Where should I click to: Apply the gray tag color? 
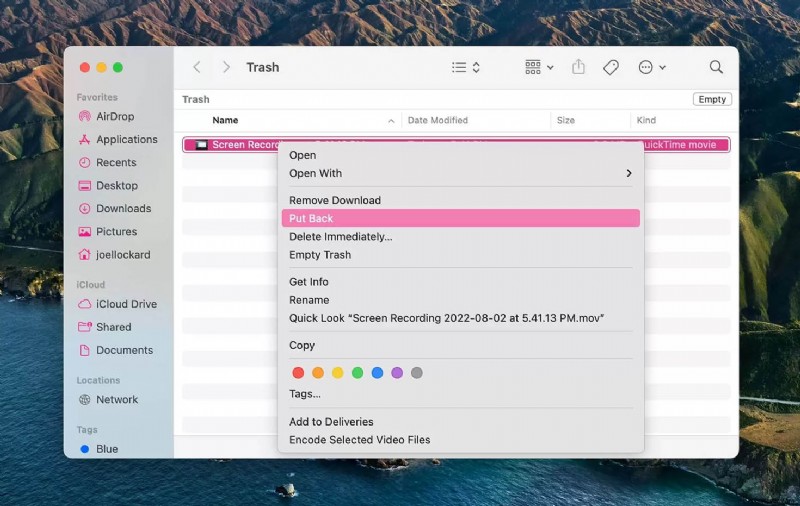click(417, 373)
